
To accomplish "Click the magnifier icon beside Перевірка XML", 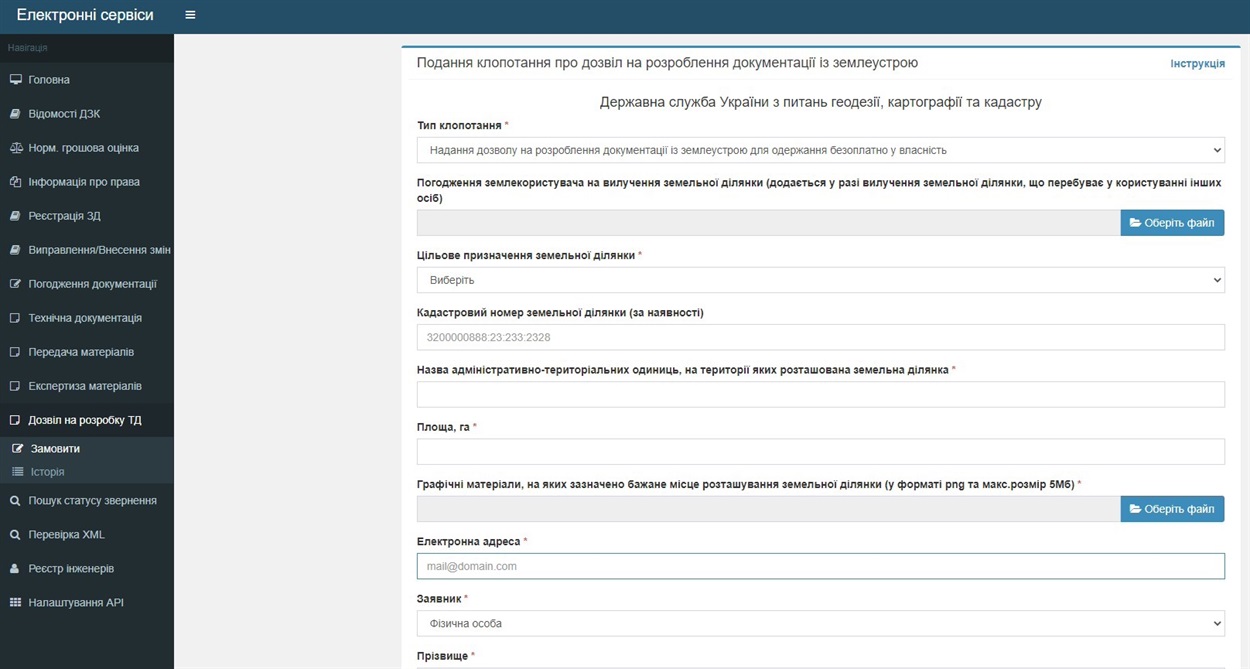I will 15,535.
